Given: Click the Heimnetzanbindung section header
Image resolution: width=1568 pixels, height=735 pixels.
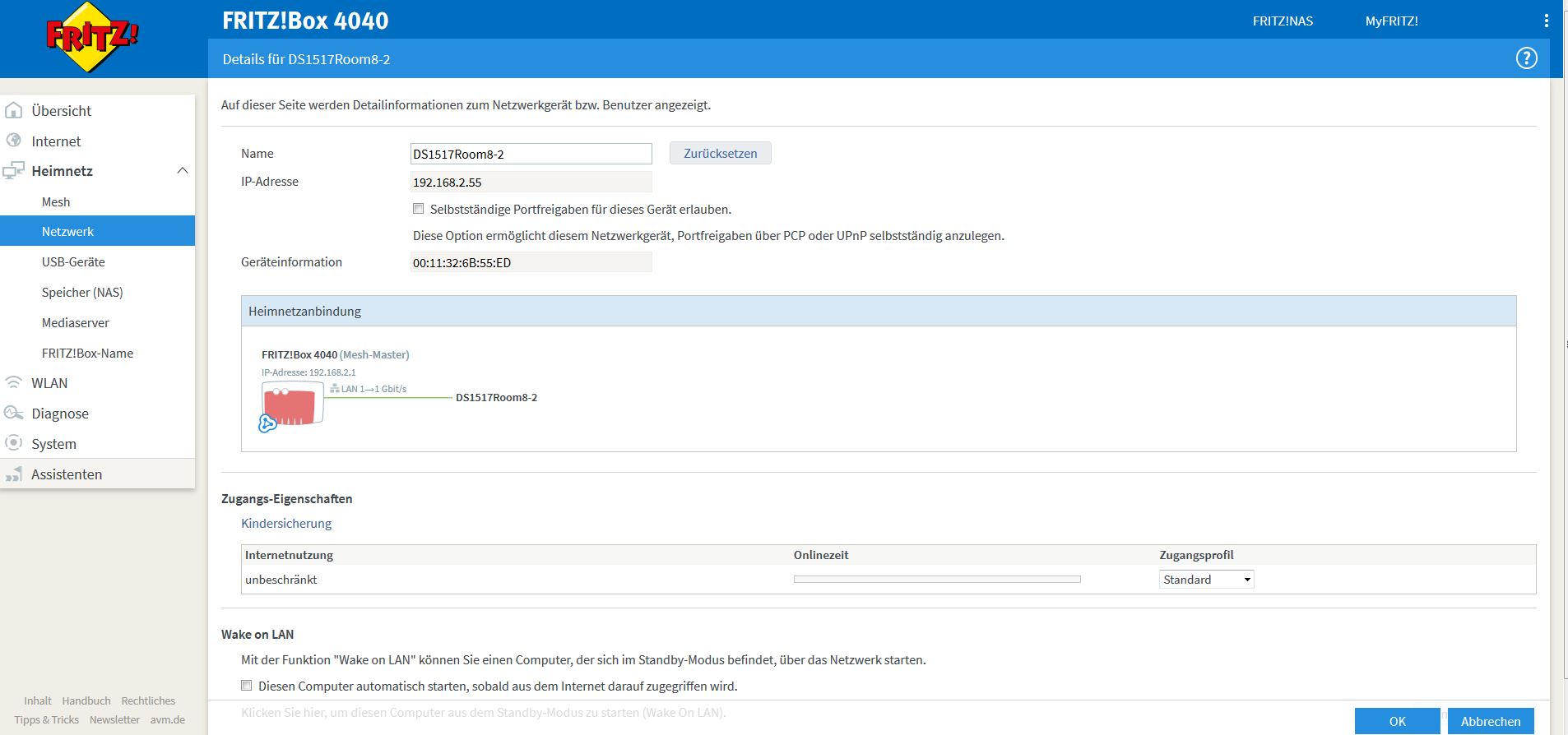Looking at the screenshot, I should (879, 311).
